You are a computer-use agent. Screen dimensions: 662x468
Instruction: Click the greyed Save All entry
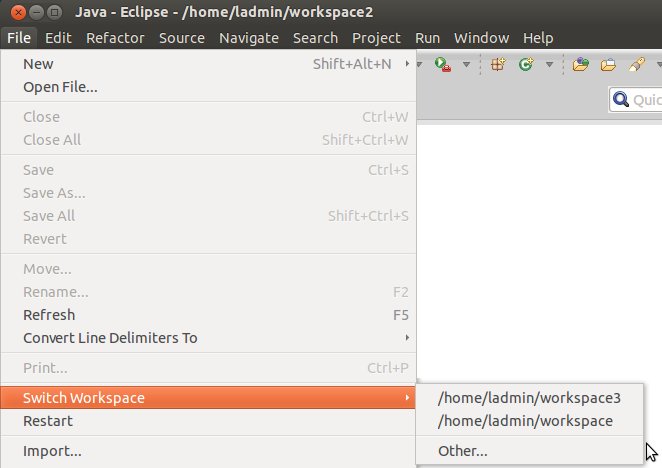coord(208,216)
